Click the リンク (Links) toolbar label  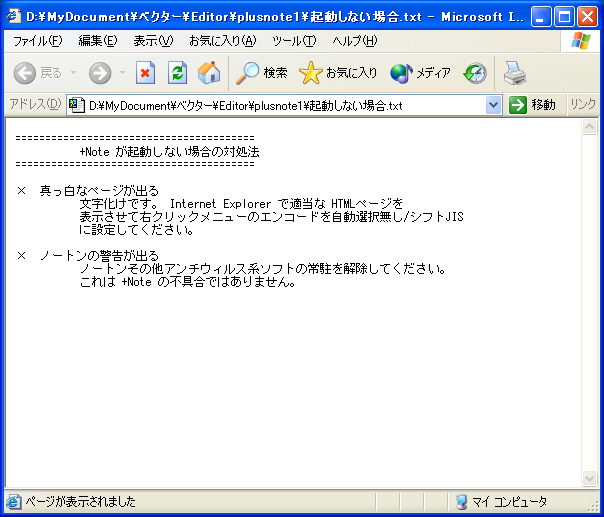(583, 104)
